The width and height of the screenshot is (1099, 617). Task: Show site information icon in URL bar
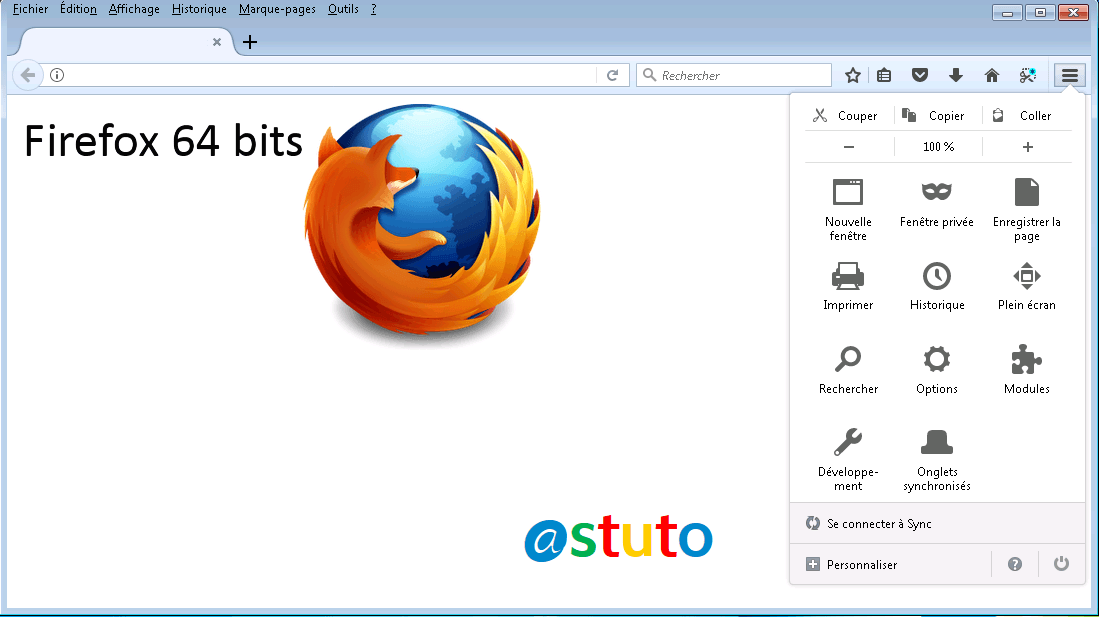(57, 75)
